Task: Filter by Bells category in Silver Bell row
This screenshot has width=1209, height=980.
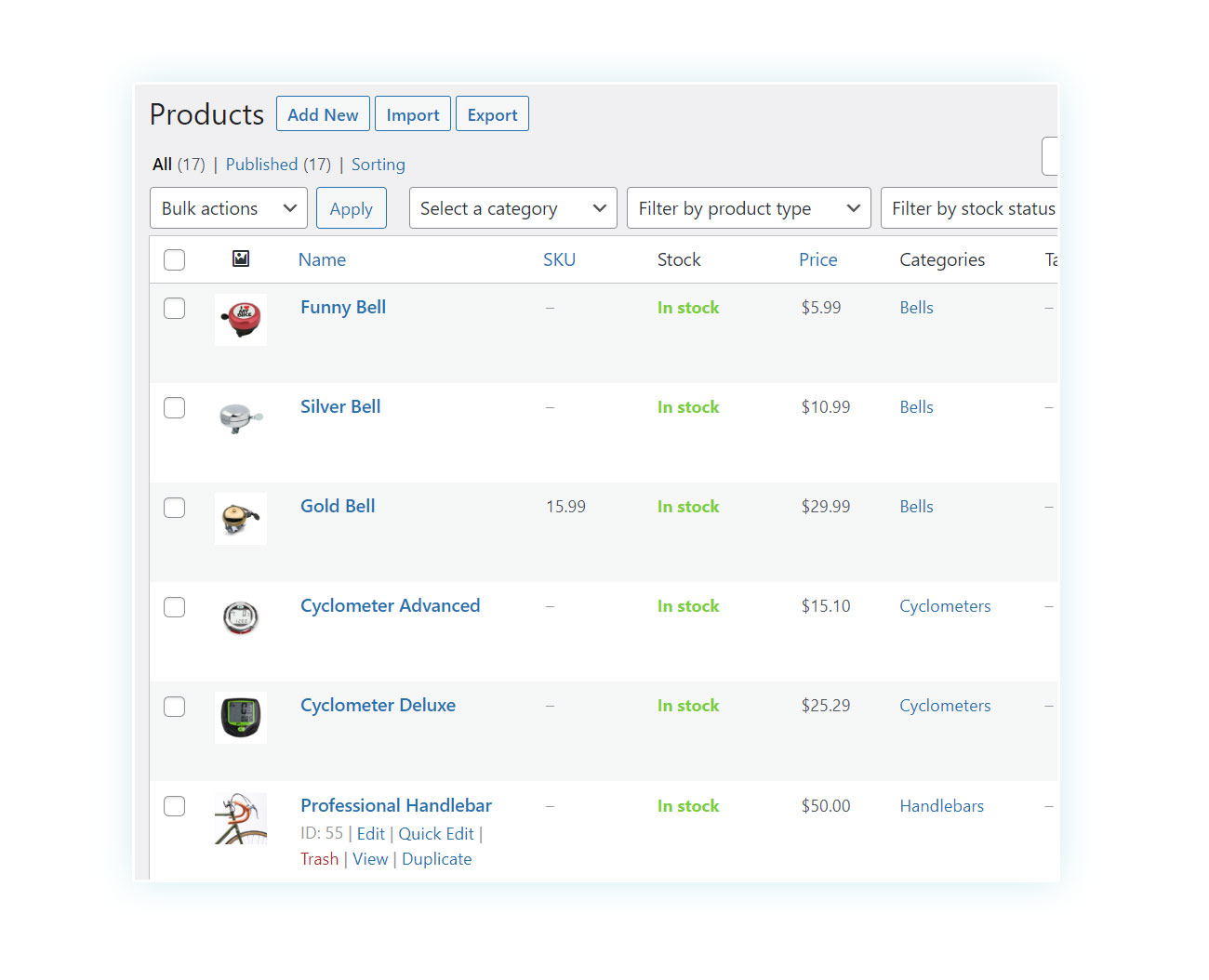Action: 916,407
